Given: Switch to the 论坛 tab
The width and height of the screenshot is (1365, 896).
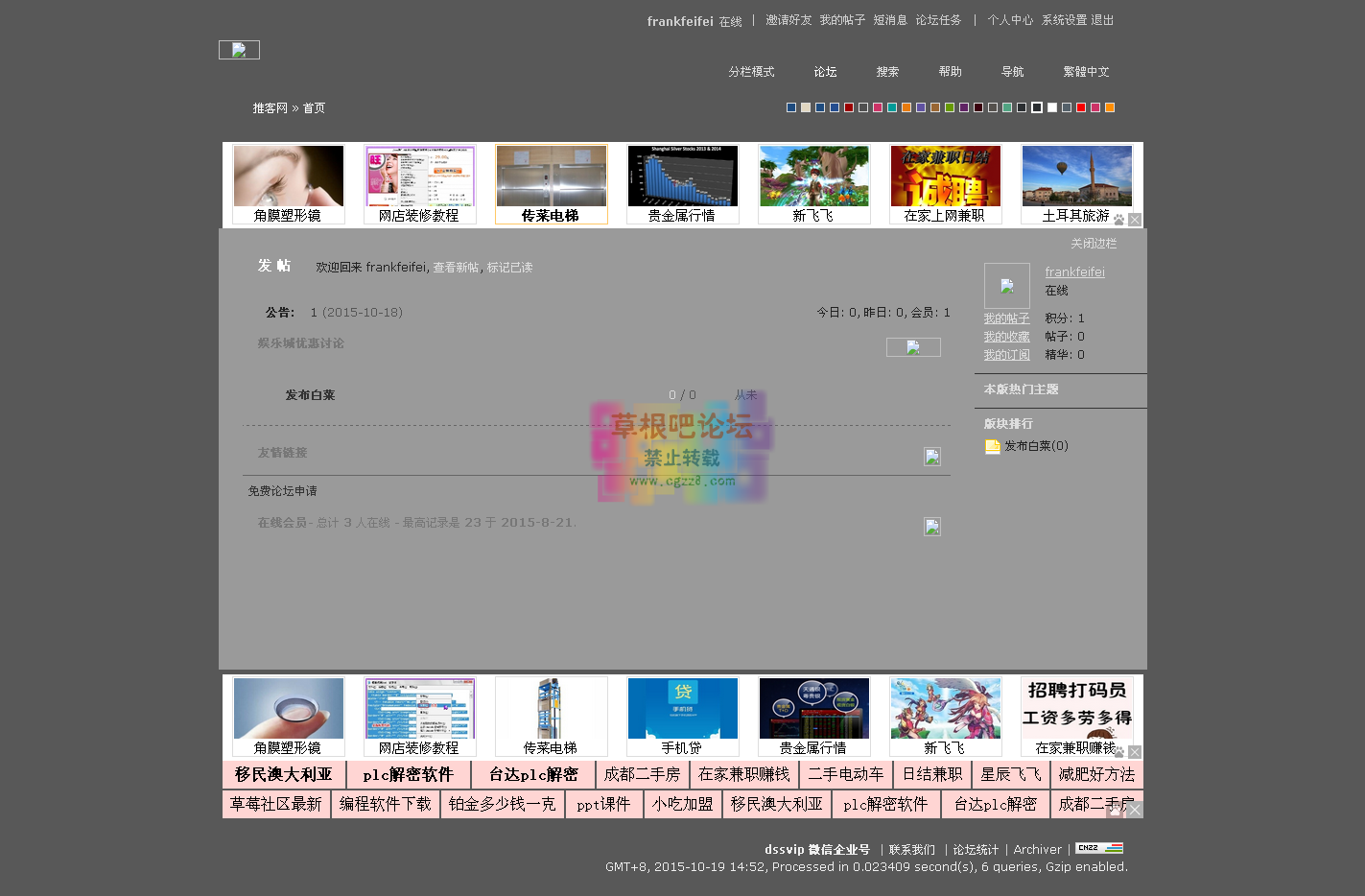Looking at the screenshot, I should (824, 71).
